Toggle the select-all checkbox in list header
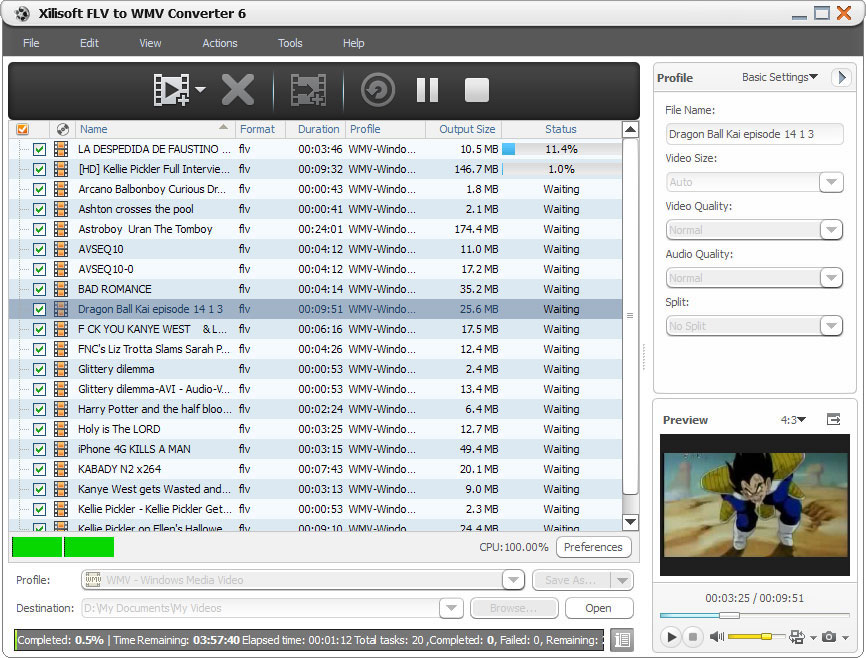Image resolution: width=866 pixels, height=658 pixels. click(23, 129)
